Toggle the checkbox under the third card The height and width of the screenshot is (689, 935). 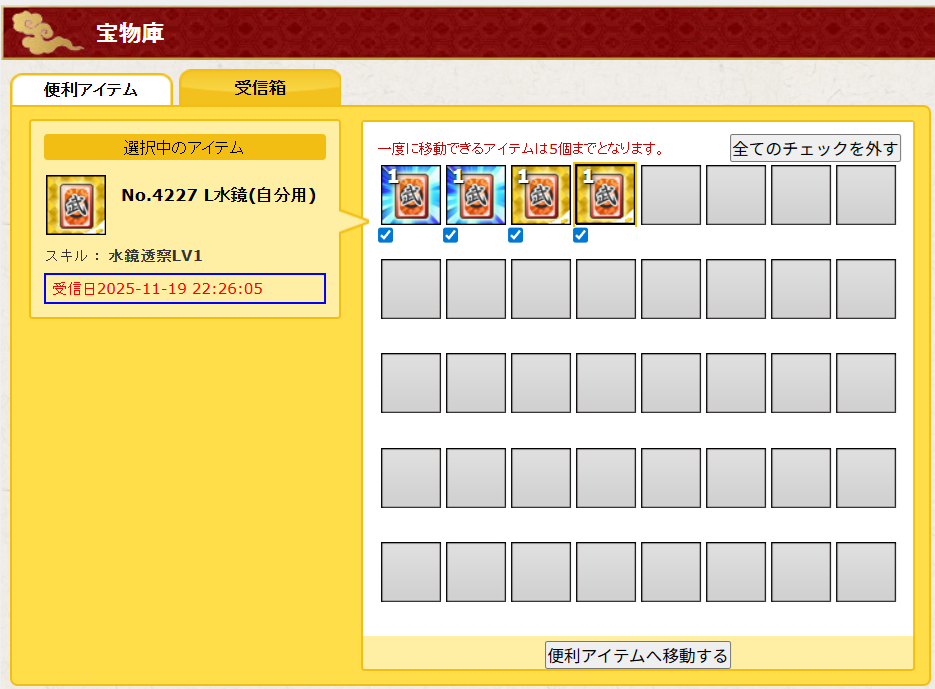[x=516, y=236]
